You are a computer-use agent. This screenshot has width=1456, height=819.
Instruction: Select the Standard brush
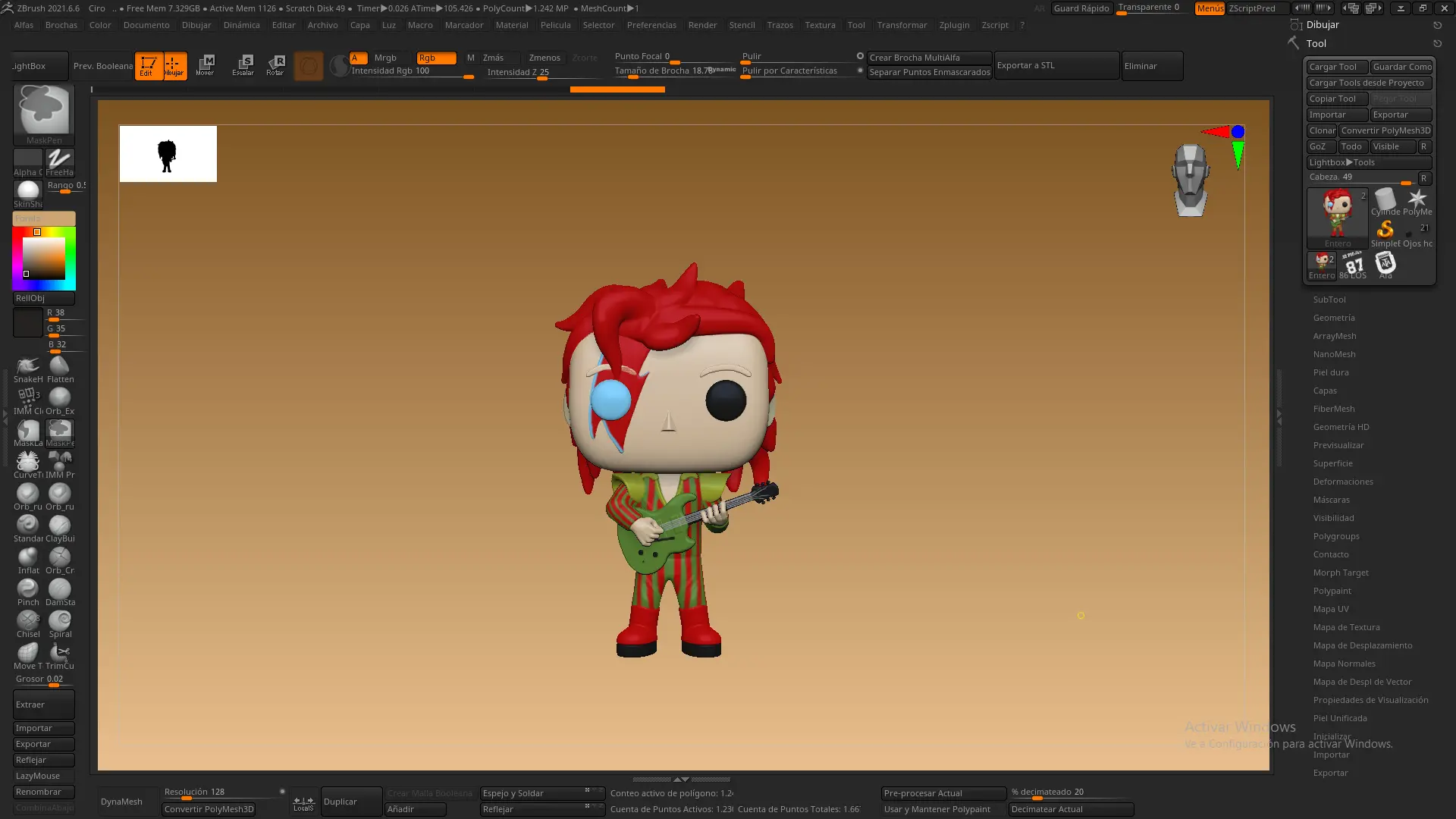pos(28,529)
